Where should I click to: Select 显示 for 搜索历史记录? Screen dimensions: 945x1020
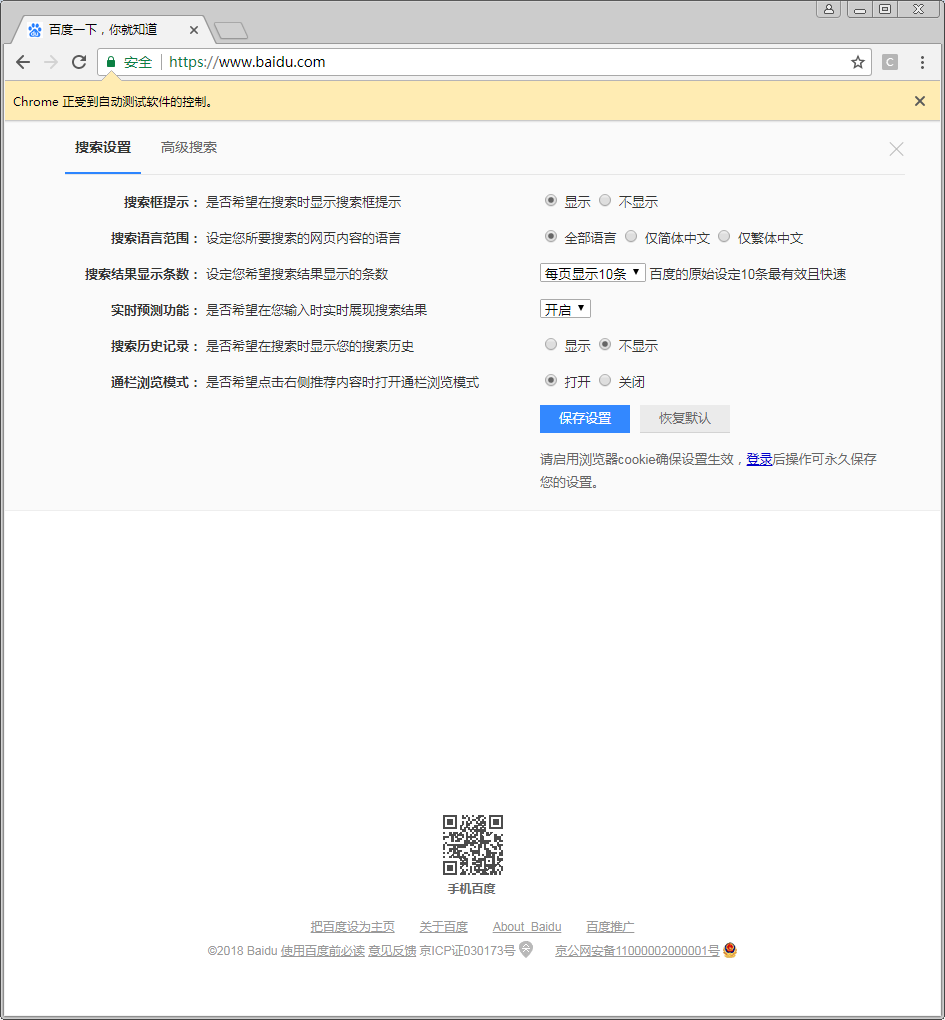(551, 344)
